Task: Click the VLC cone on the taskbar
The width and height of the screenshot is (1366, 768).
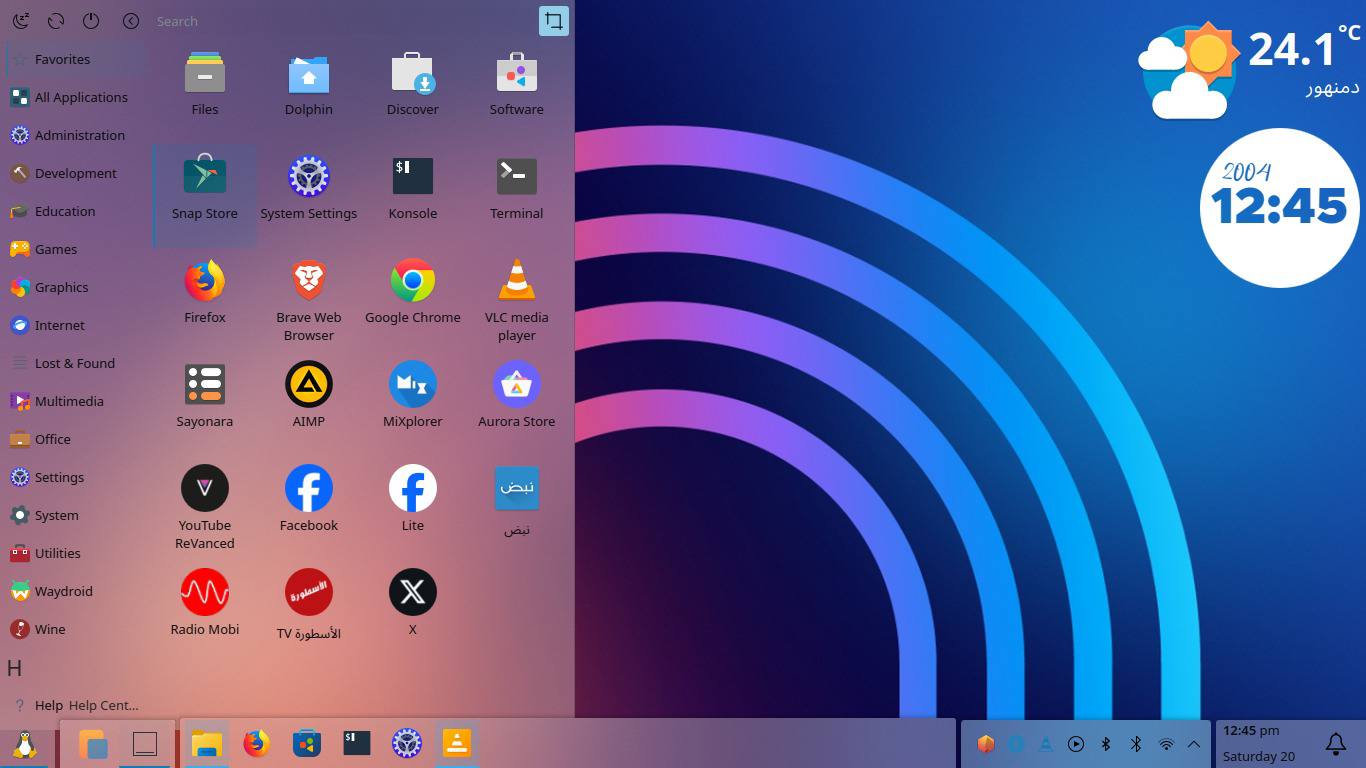Action: tap(457, 743)
